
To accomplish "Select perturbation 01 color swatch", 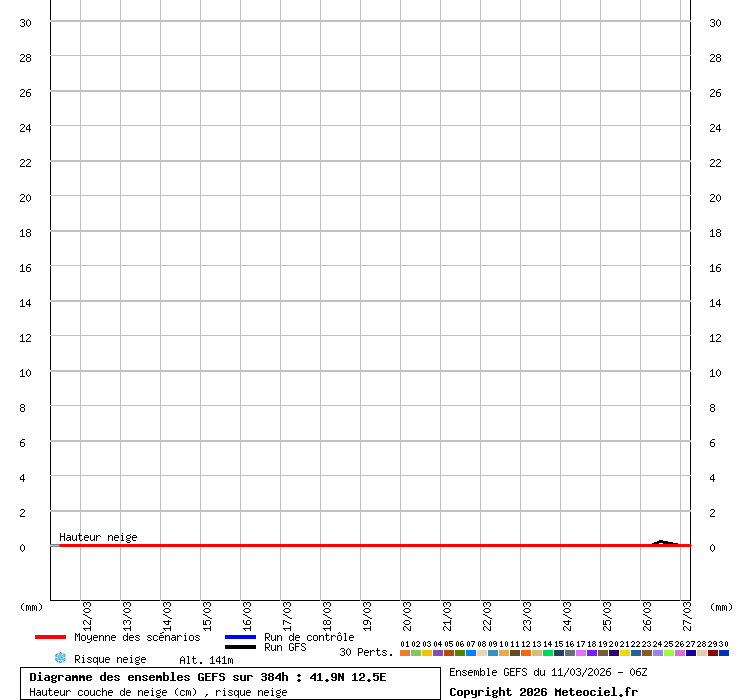I will pyautogui.click(x=404, y=653).
